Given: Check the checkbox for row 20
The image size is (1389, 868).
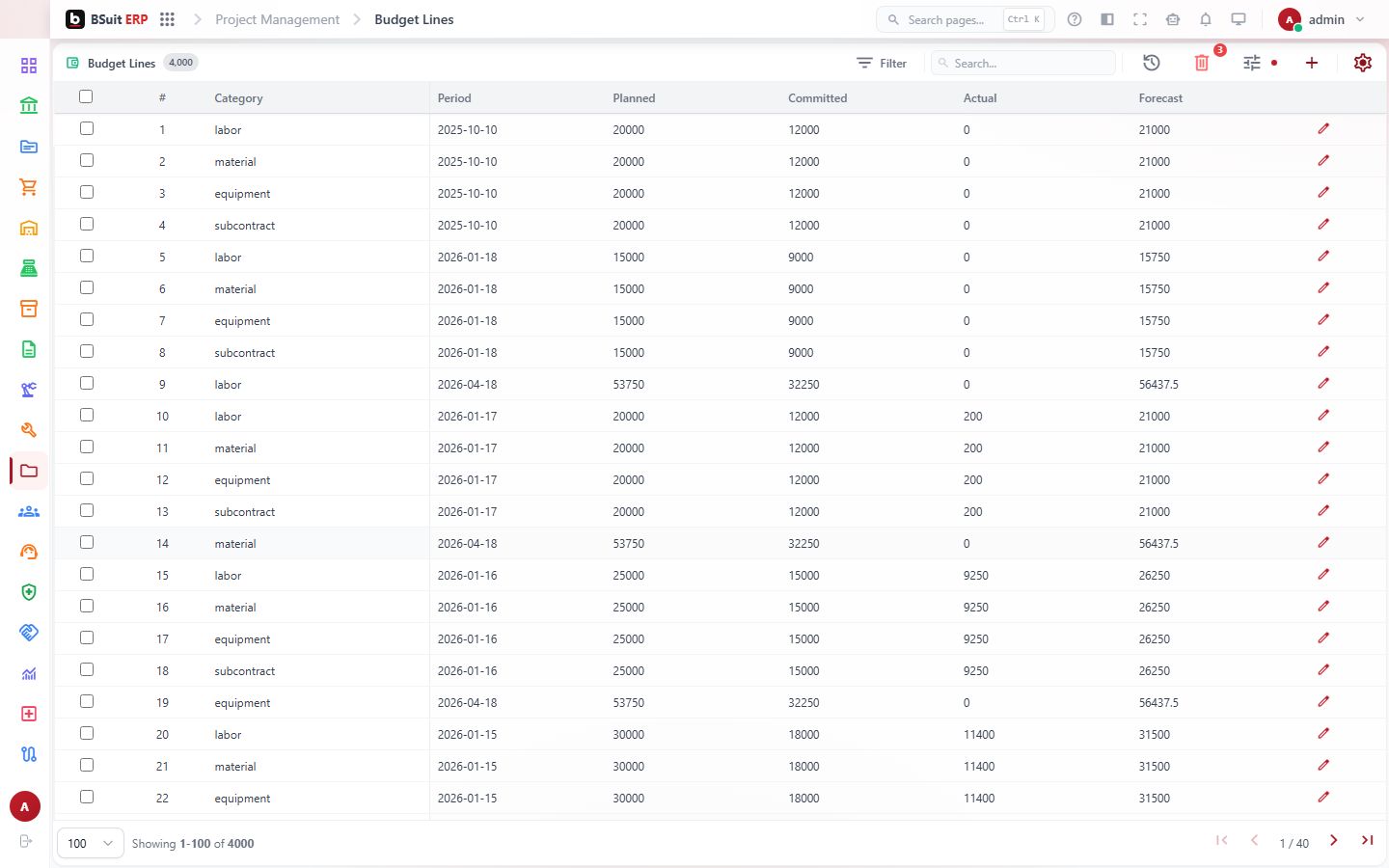Looking at the screenshot, I should click(87, 733).
